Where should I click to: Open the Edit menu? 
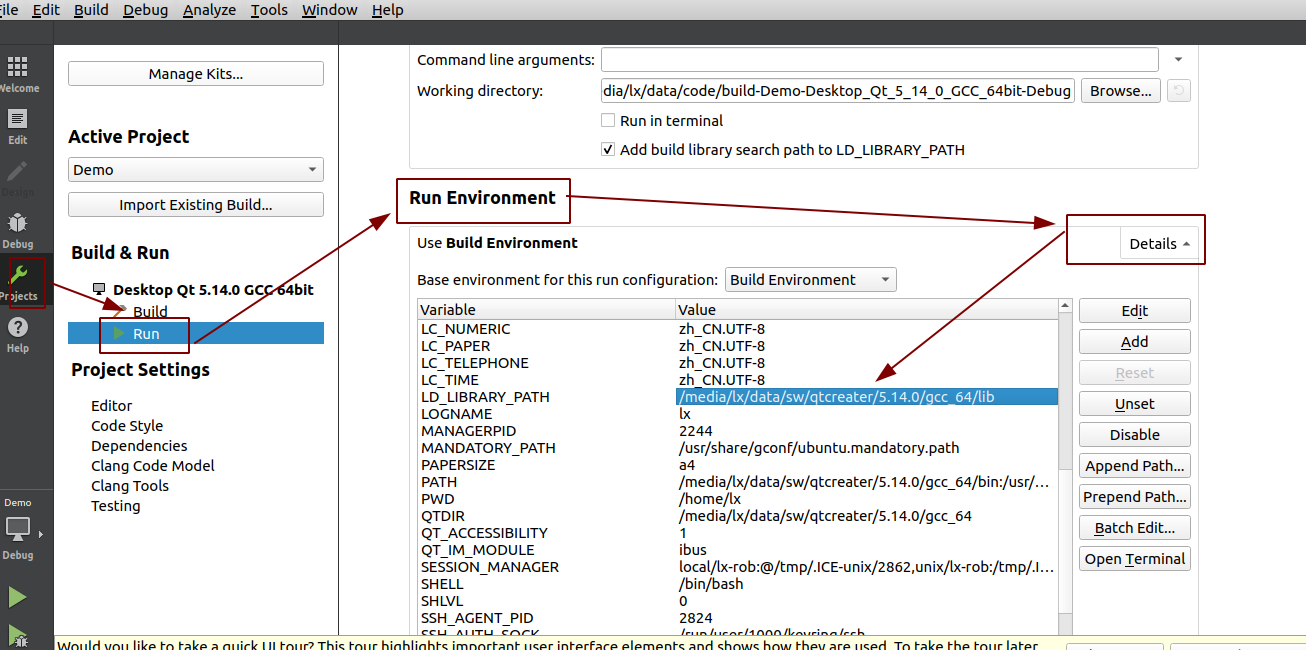click(x=46, y=10)
